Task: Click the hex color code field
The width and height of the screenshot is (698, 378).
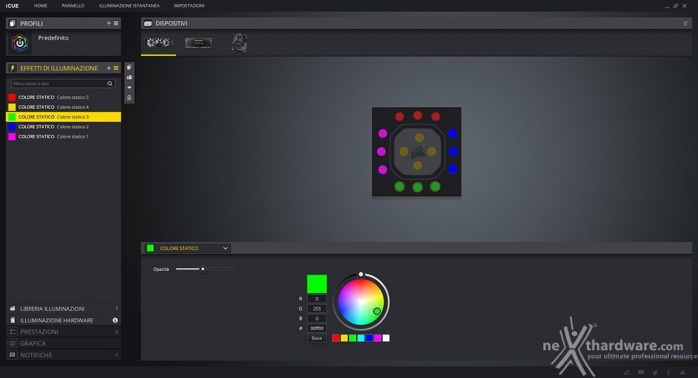Action: coord(317,328)
